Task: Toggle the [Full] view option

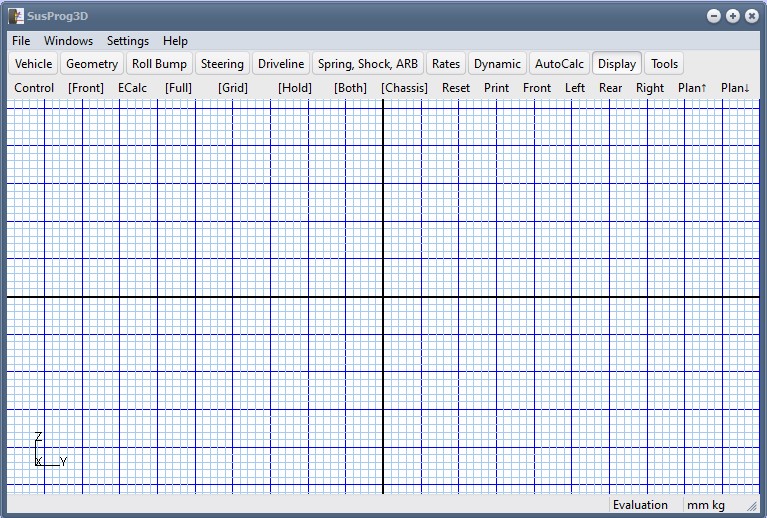Action: coord(178,88)
